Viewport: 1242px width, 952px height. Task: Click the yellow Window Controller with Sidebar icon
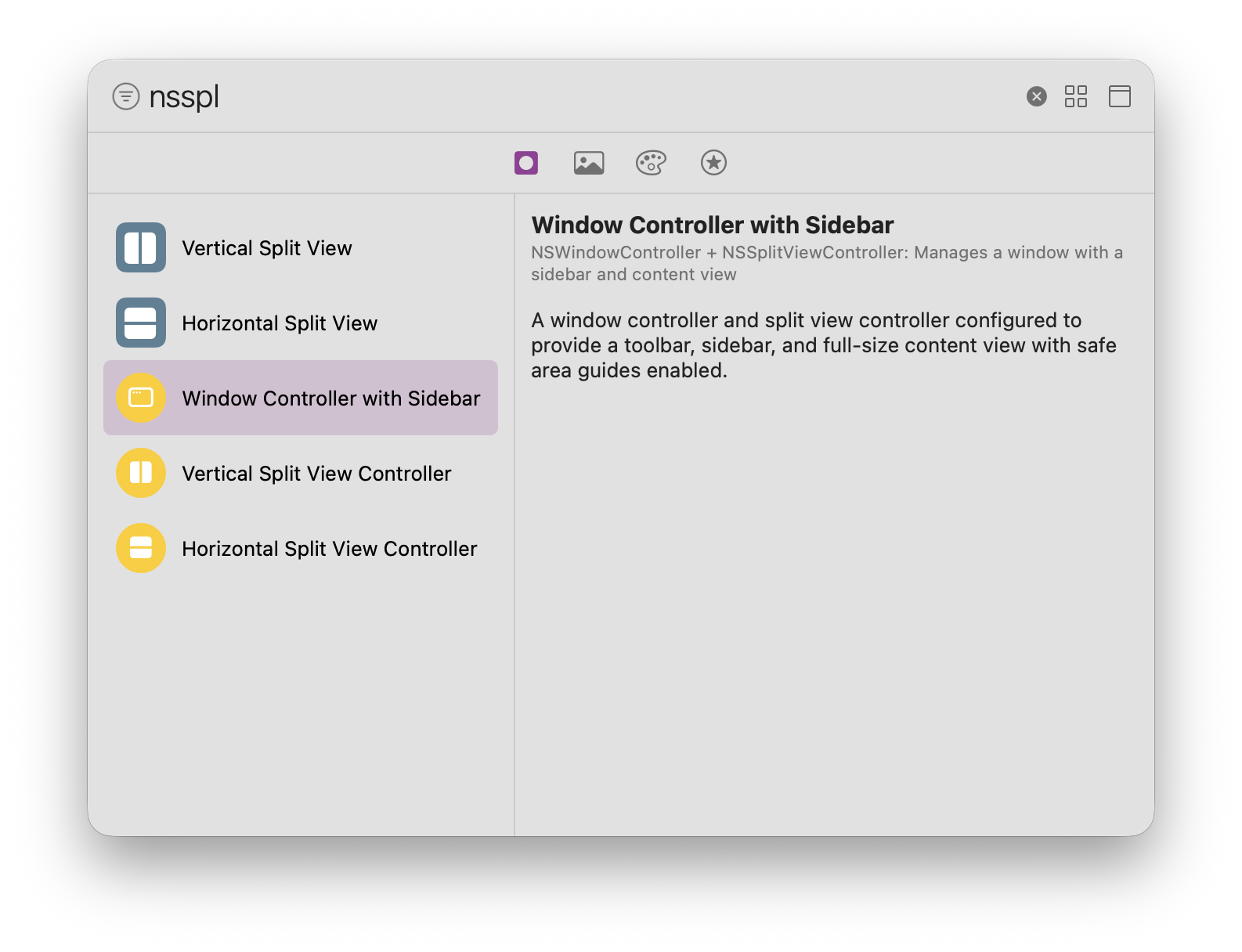141,398
